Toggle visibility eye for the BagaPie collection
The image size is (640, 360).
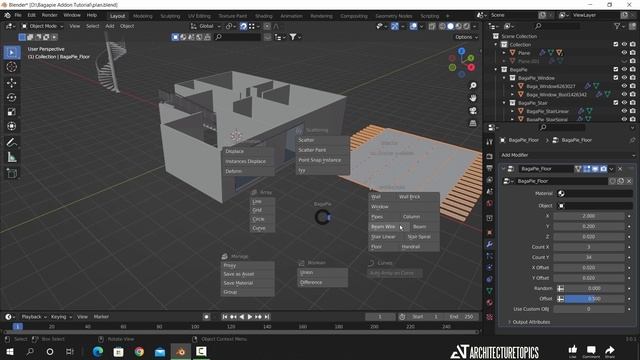(624, 69)
